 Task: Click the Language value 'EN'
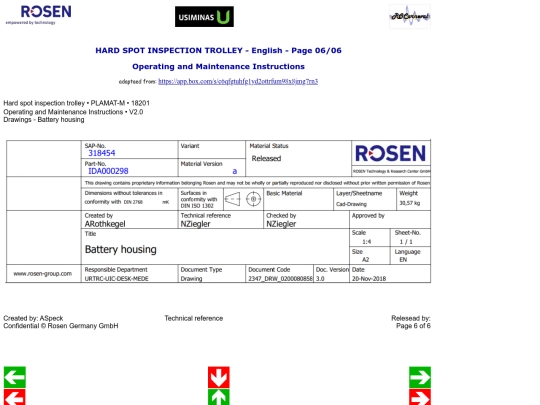coord(403,260)
